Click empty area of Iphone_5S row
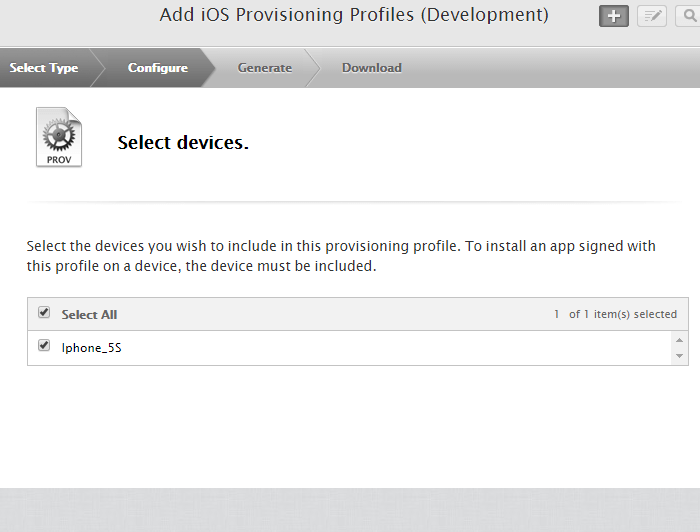The image size is (700, 532). (x=400, y=348)
